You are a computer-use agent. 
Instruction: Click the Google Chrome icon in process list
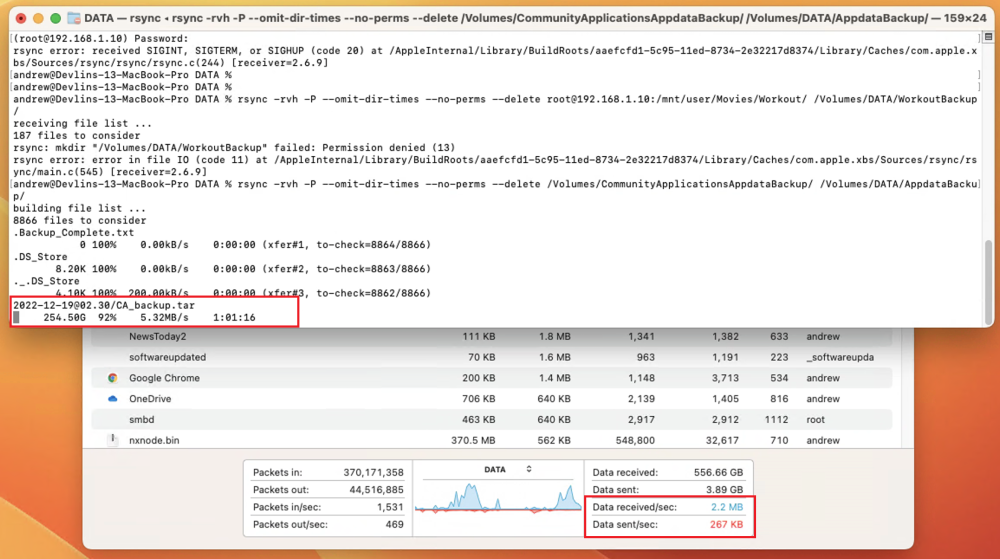pyautogui.click(x=113, y=378)
